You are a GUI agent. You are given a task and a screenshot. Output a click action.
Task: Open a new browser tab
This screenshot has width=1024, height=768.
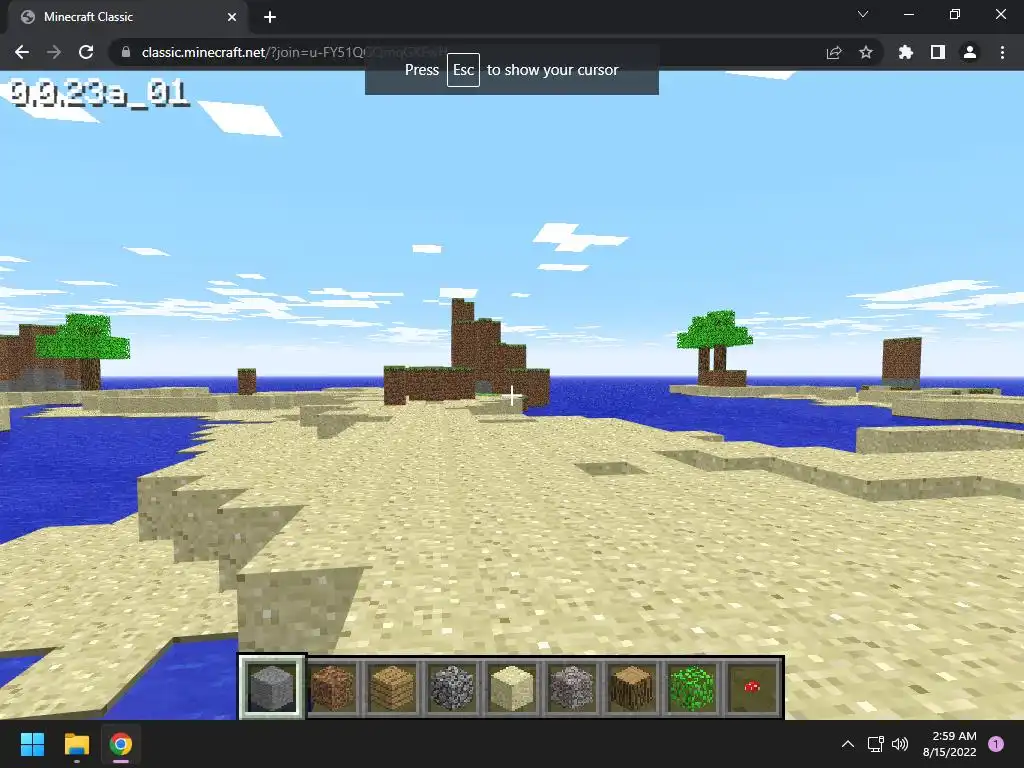click(270, 17)
